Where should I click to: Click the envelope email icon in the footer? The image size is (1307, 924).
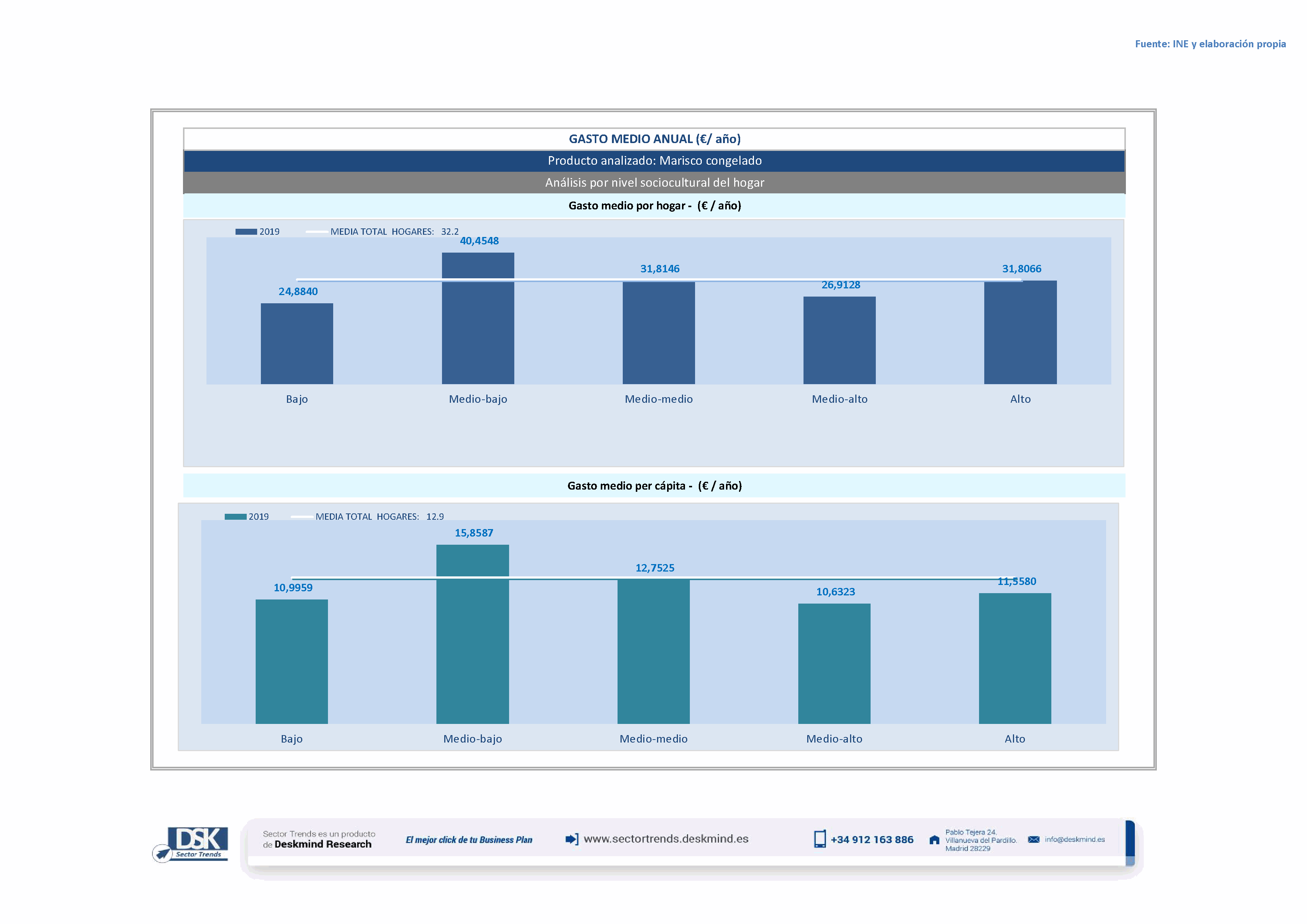(x=1034, y=839)
